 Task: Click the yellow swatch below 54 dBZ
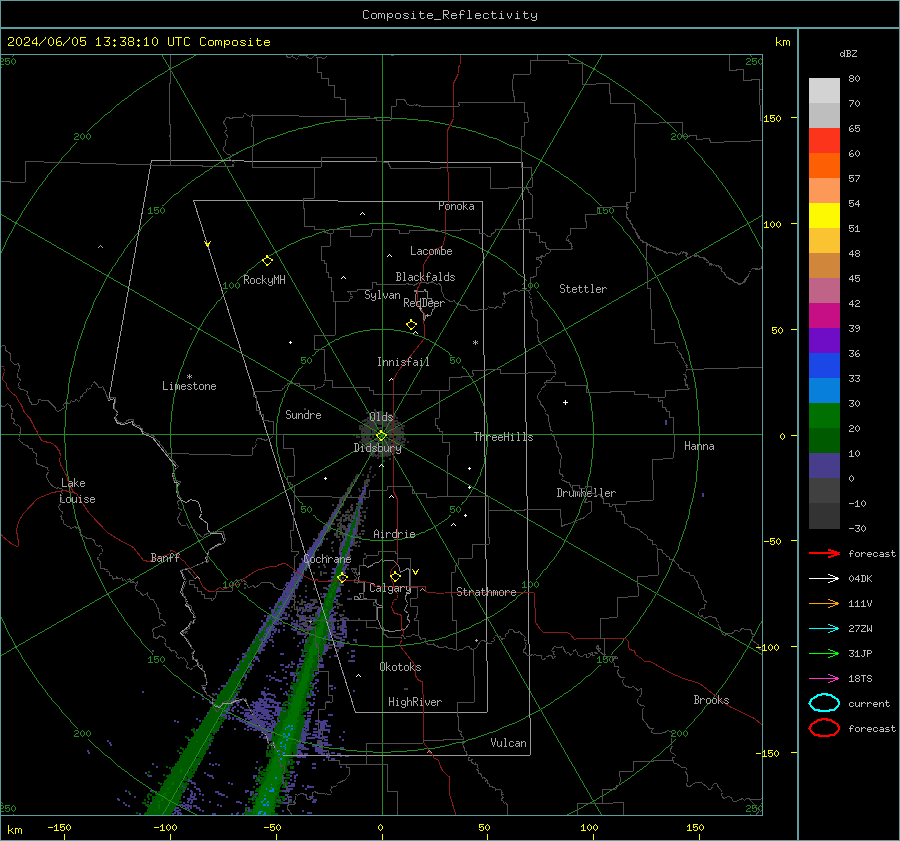(x=824, y=216)
